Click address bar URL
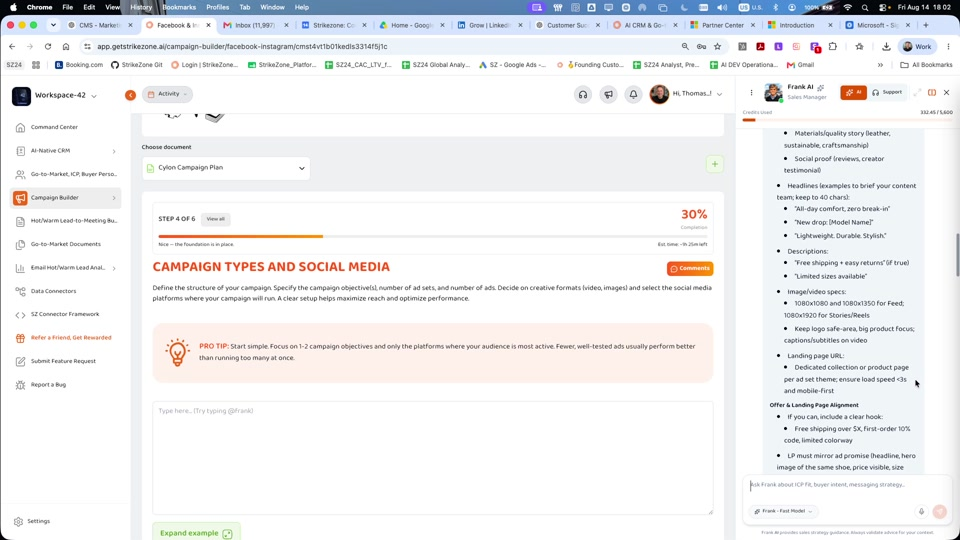This screenshot has width=960, height=540. 242,47
